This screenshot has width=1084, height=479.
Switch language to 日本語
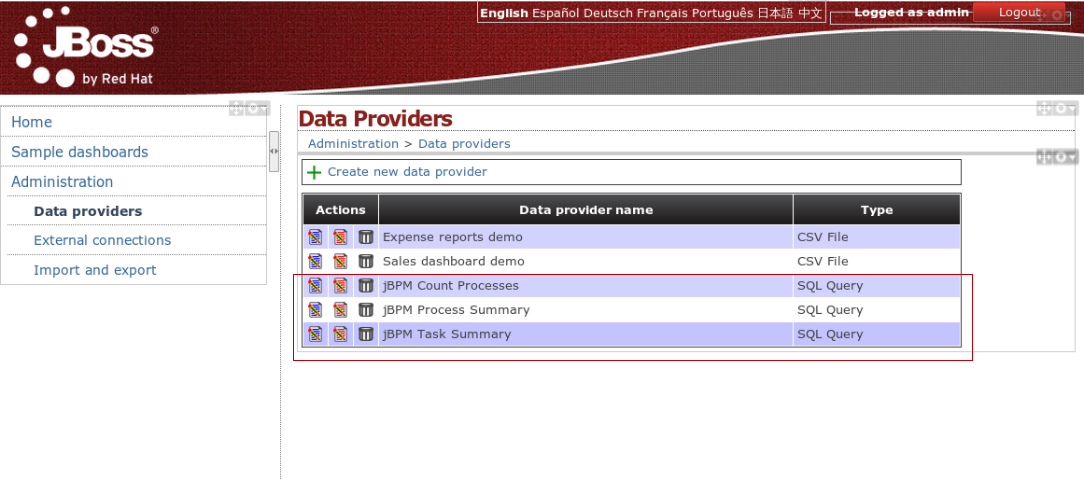776,12
